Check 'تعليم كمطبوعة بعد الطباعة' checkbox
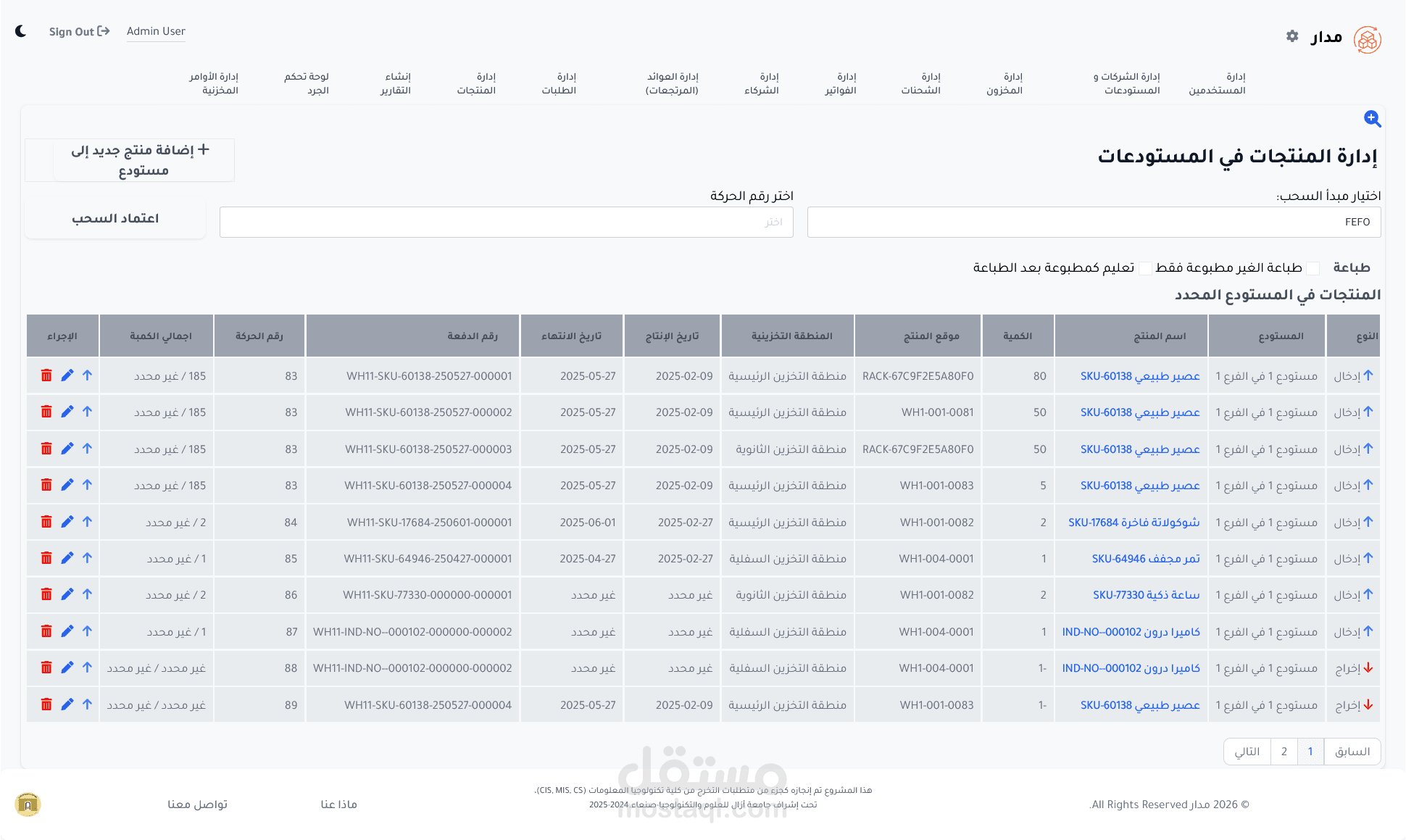1406x840 pixels. [x=1145, y=268]
